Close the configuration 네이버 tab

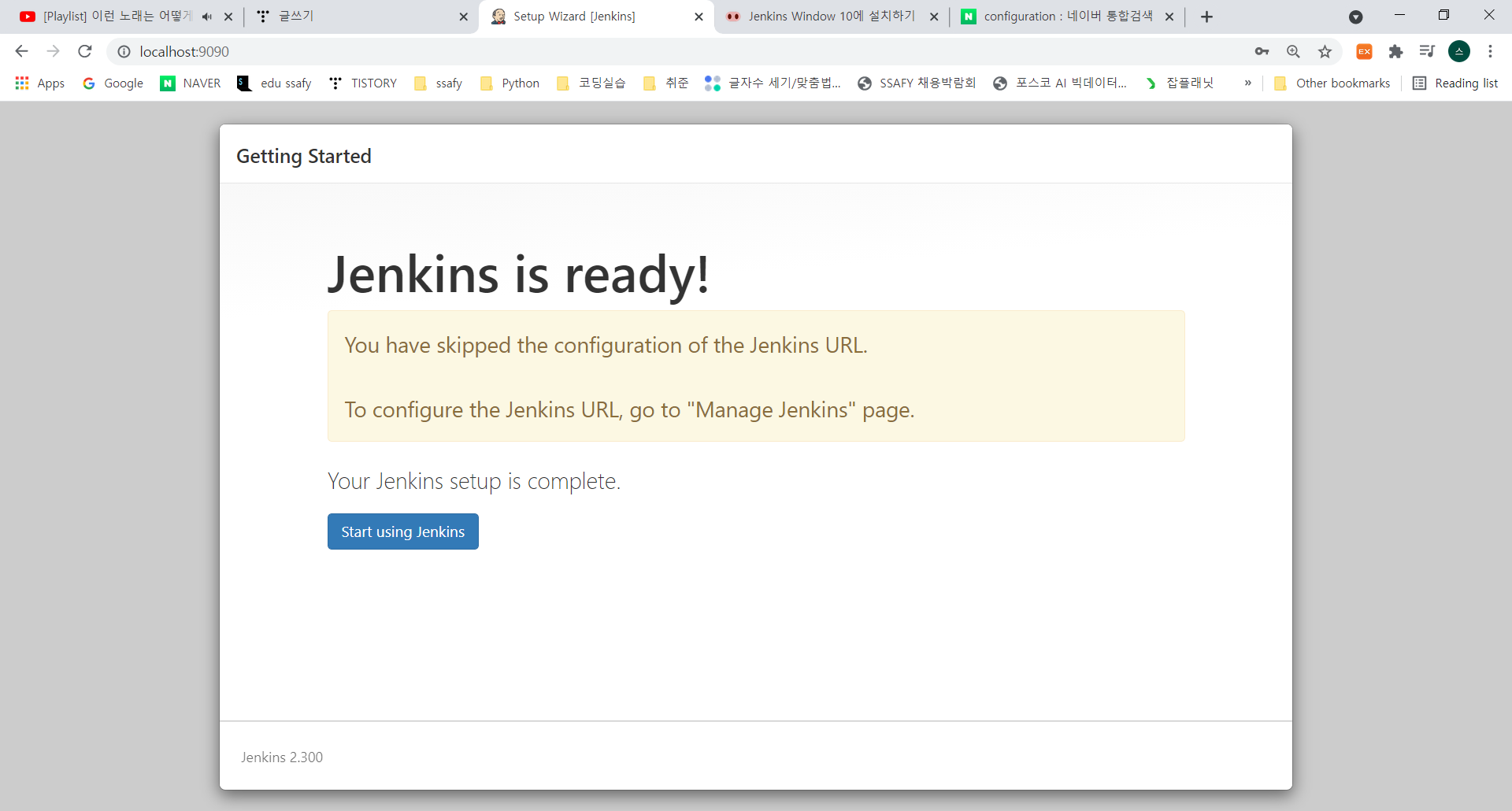pyautogui.click(x=1169, y=17)
